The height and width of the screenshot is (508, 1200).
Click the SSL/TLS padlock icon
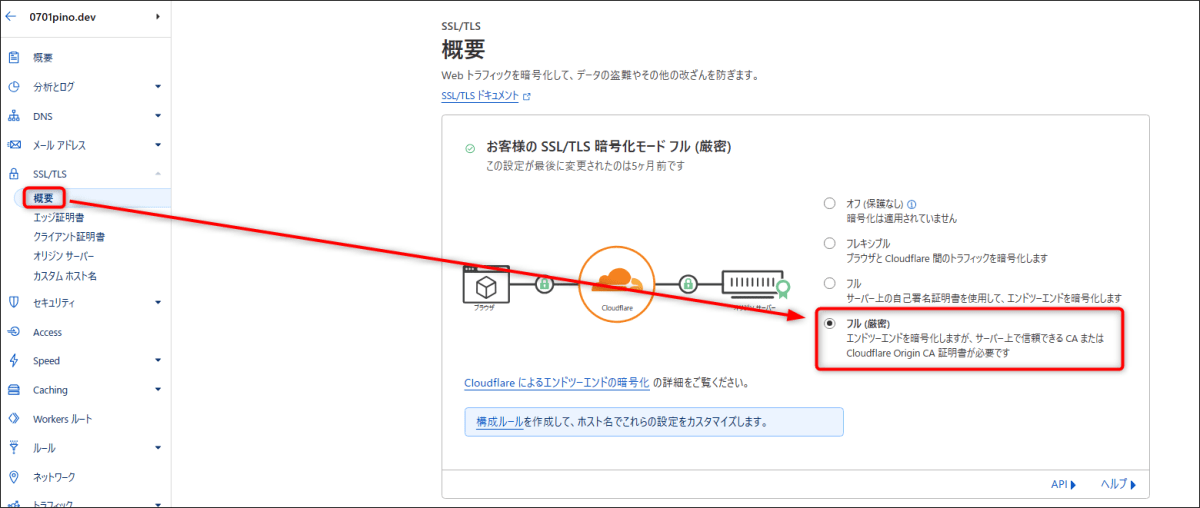14,174
